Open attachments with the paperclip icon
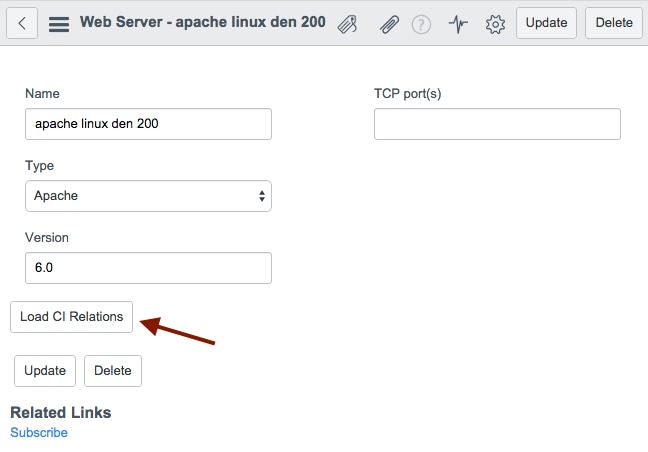This screenshot has width=648, height=452. (x=389, y=24)
